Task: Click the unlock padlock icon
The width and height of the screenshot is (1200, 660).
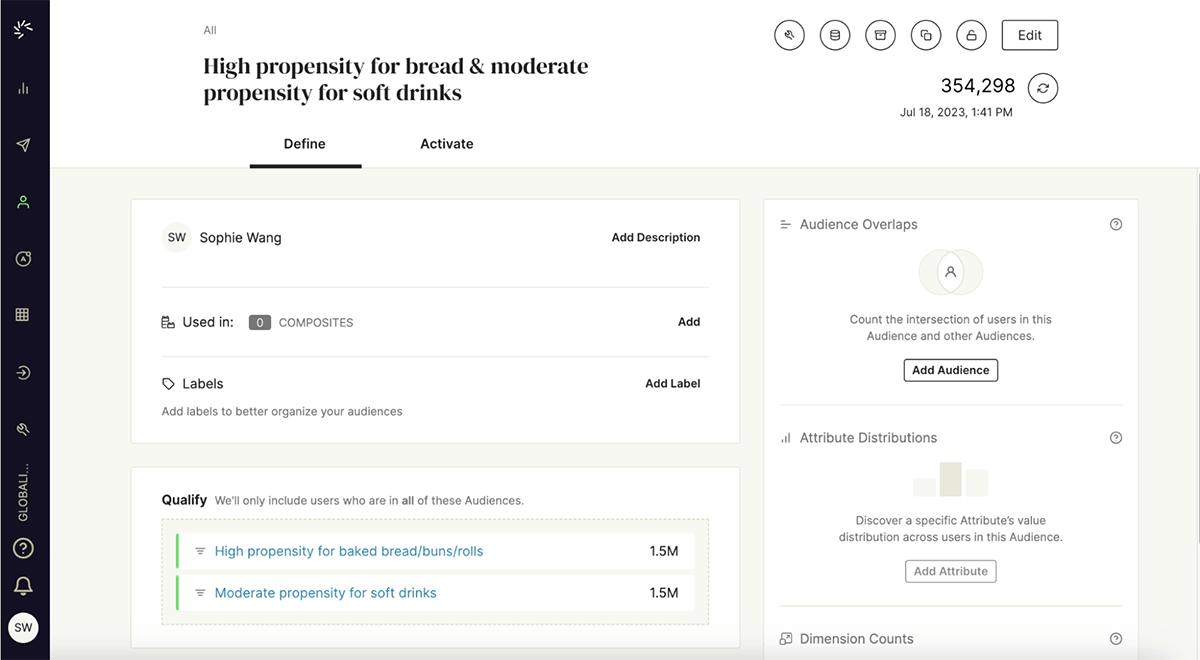Action: click(x=971, y=36)
